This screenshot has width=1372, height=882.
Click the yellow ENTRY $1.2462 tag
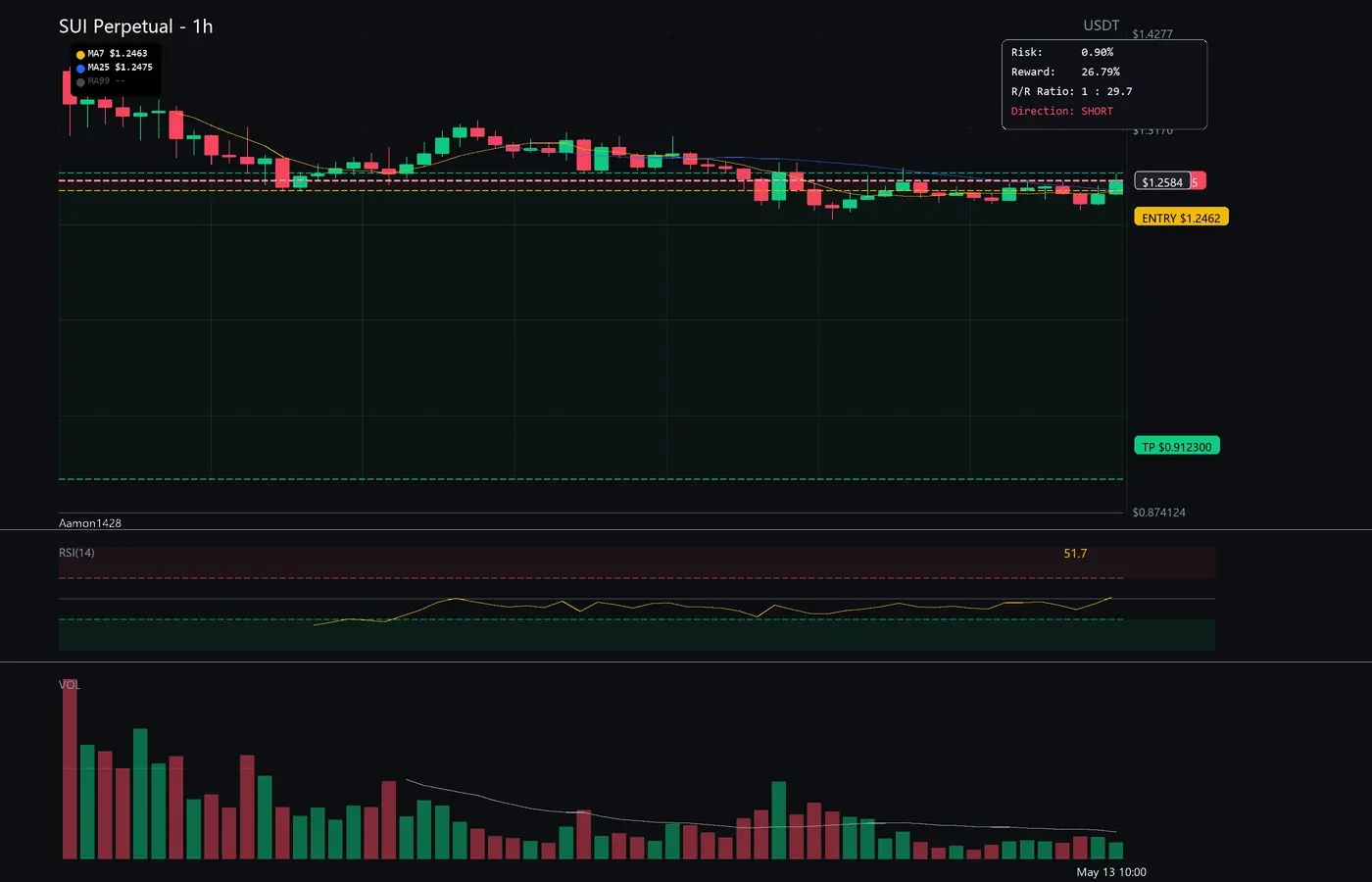[1181, 218]
